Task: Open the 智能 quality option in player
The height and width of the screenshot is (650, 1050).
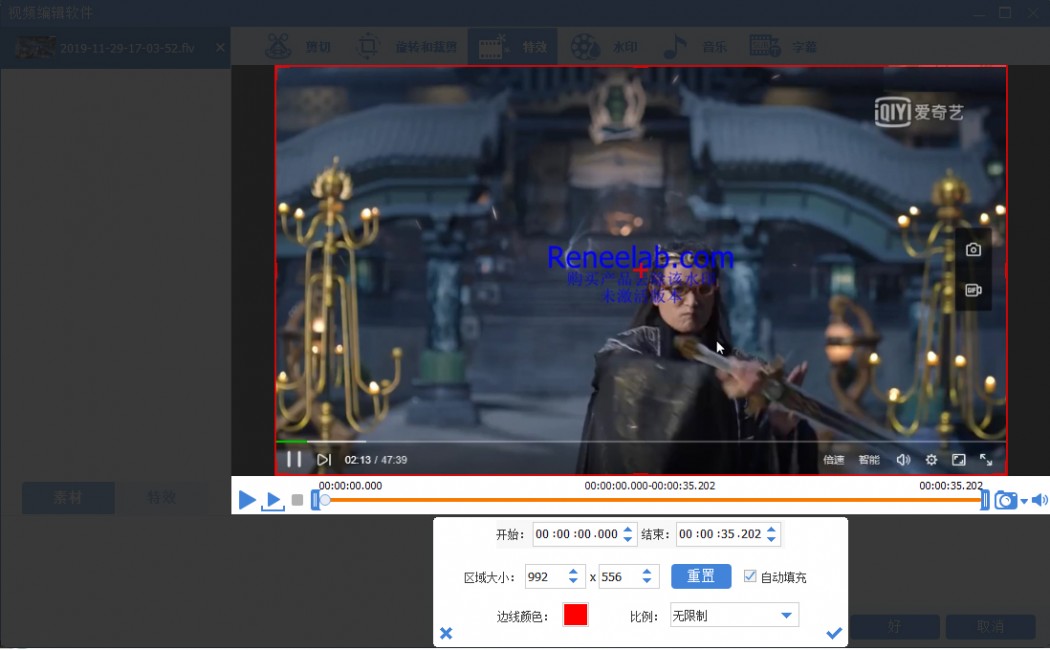Action: click(869, 460)
